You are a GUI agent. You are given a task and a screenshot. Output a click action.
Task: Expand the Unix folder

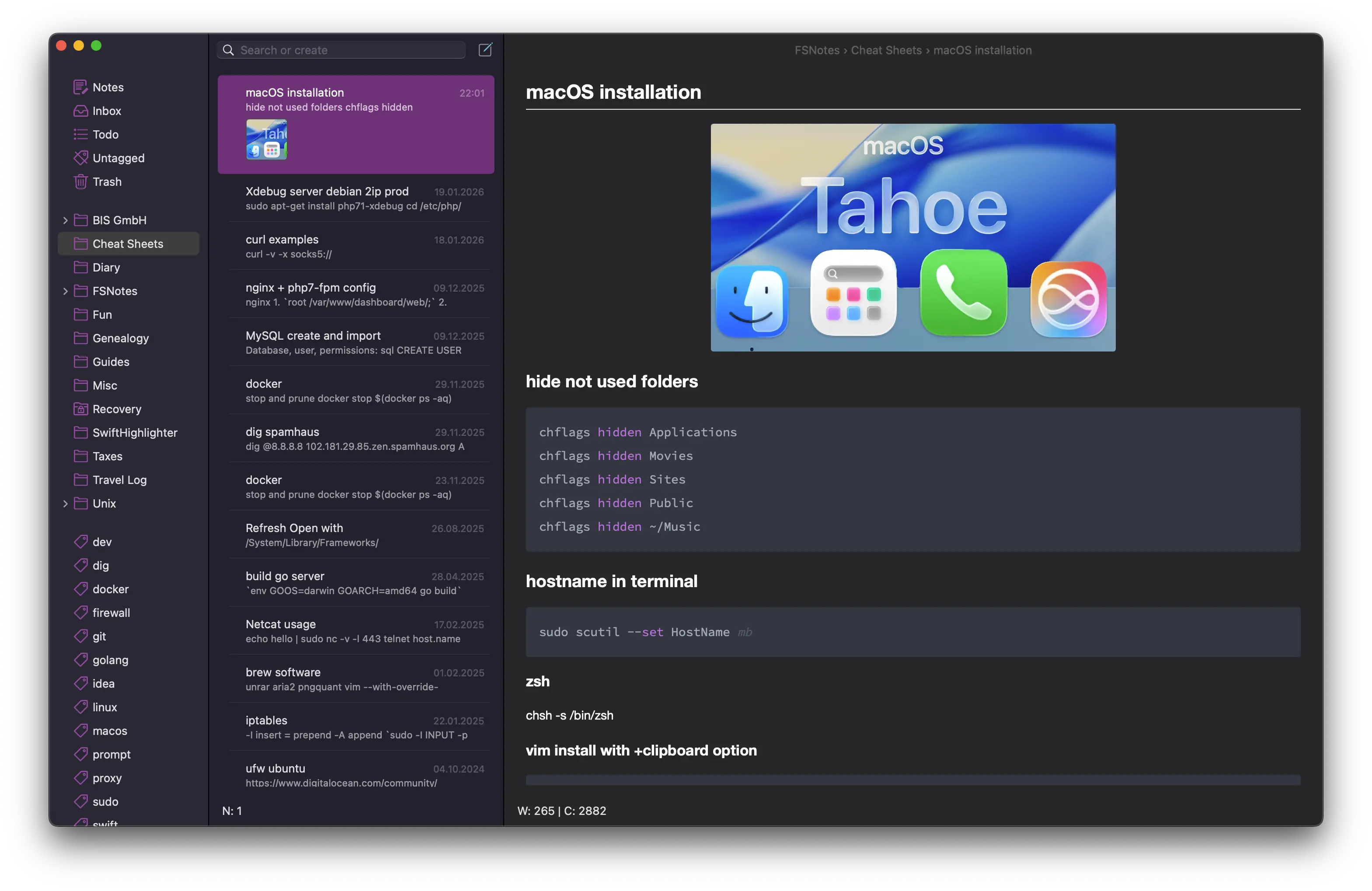pyautogui.click(x=65, y=503)
